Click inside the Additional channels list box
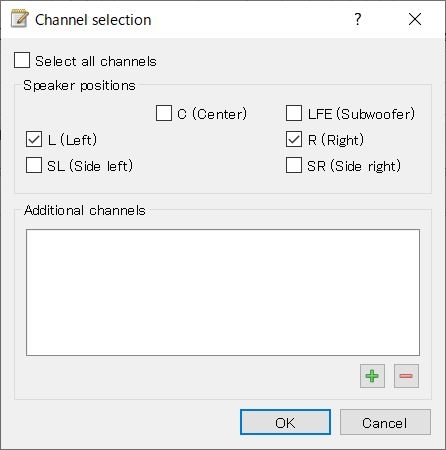This screenshot has height=450, width=446. click(x=223, y=292)
